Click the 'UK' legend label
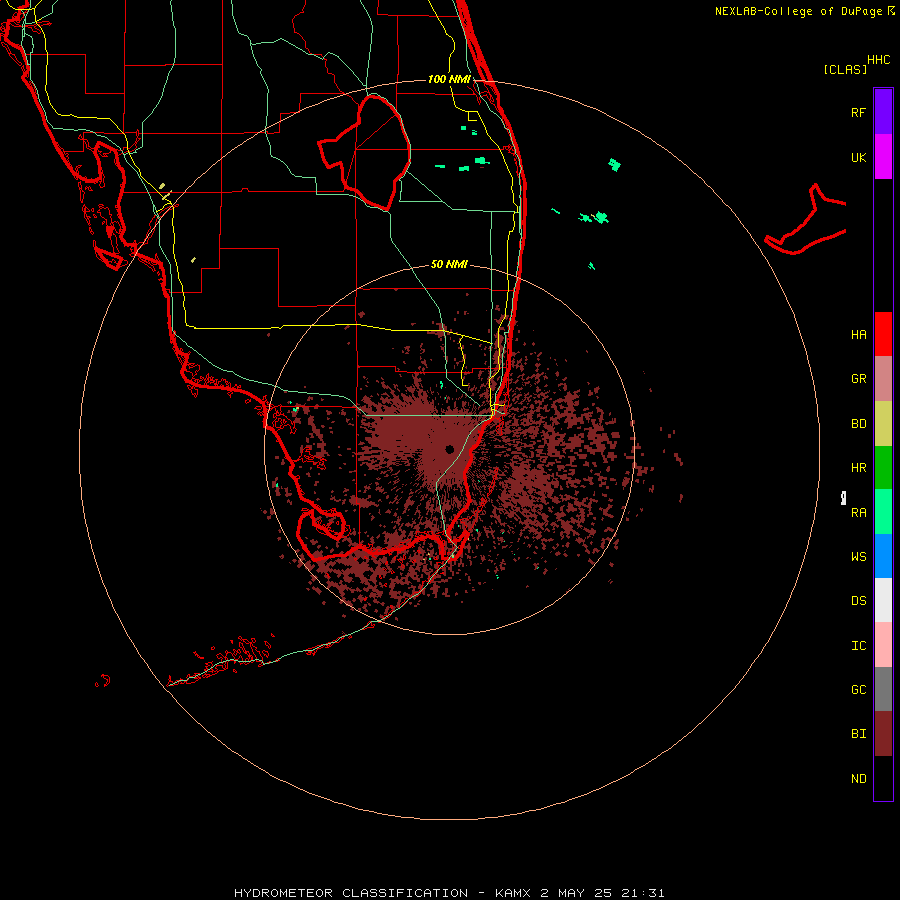900x900 pixels. point(858,158)
